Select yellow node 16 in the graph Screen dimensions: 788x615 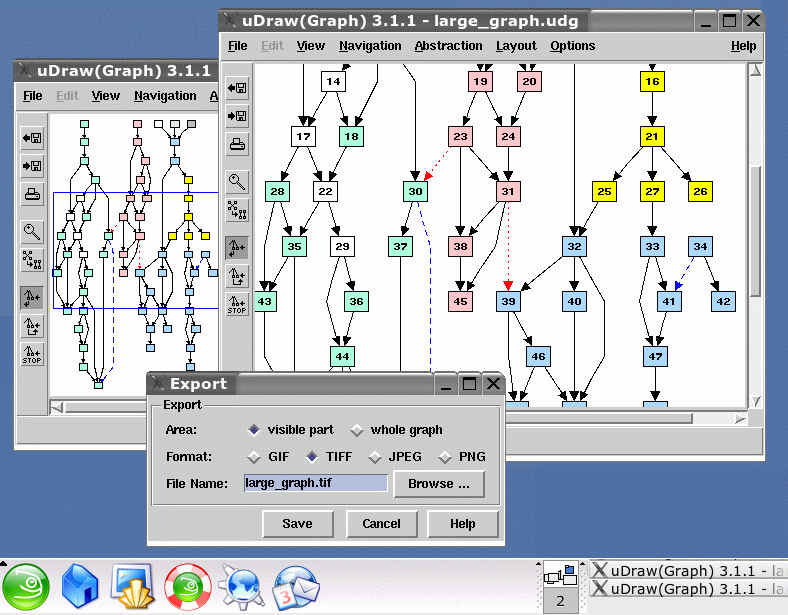click(x=652, y=81)
